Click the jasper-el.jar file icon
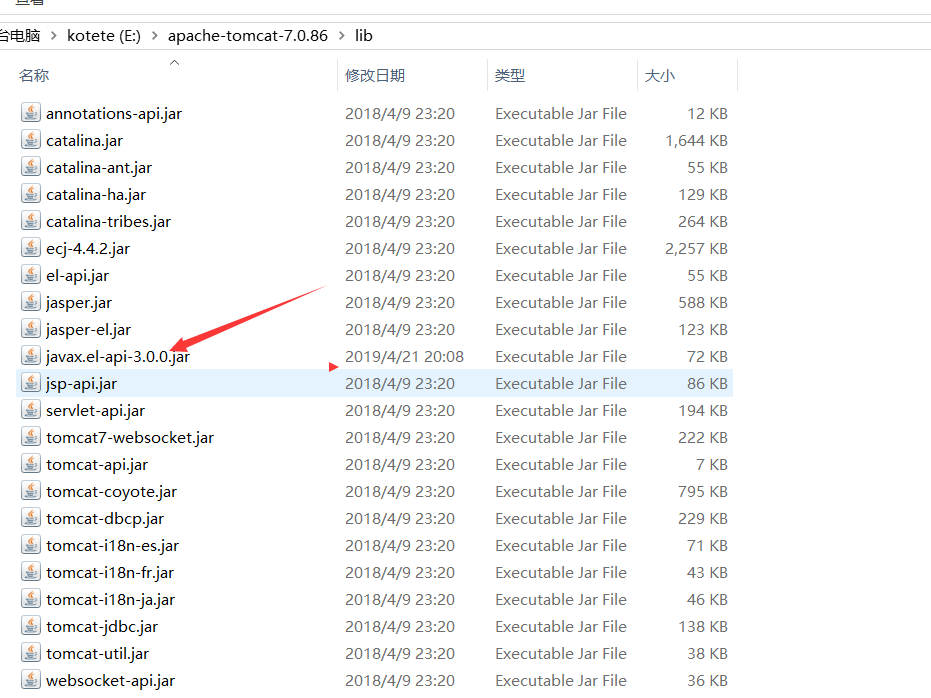This screenshot has height=698, width=931. click(x=31, y=328)
